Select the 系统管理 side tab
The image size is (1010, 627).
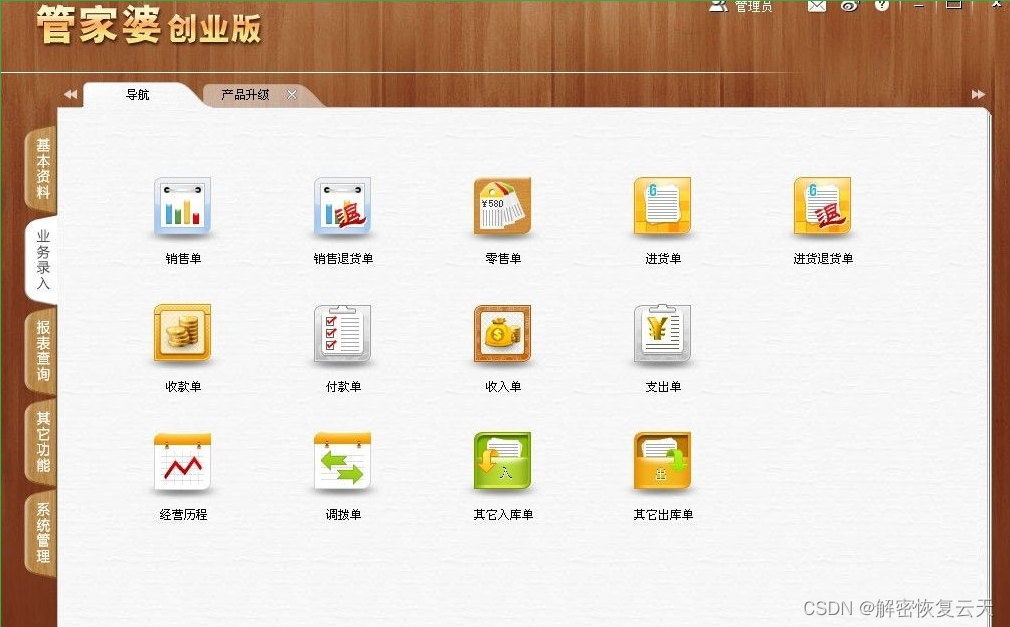(x=42, y=534)
